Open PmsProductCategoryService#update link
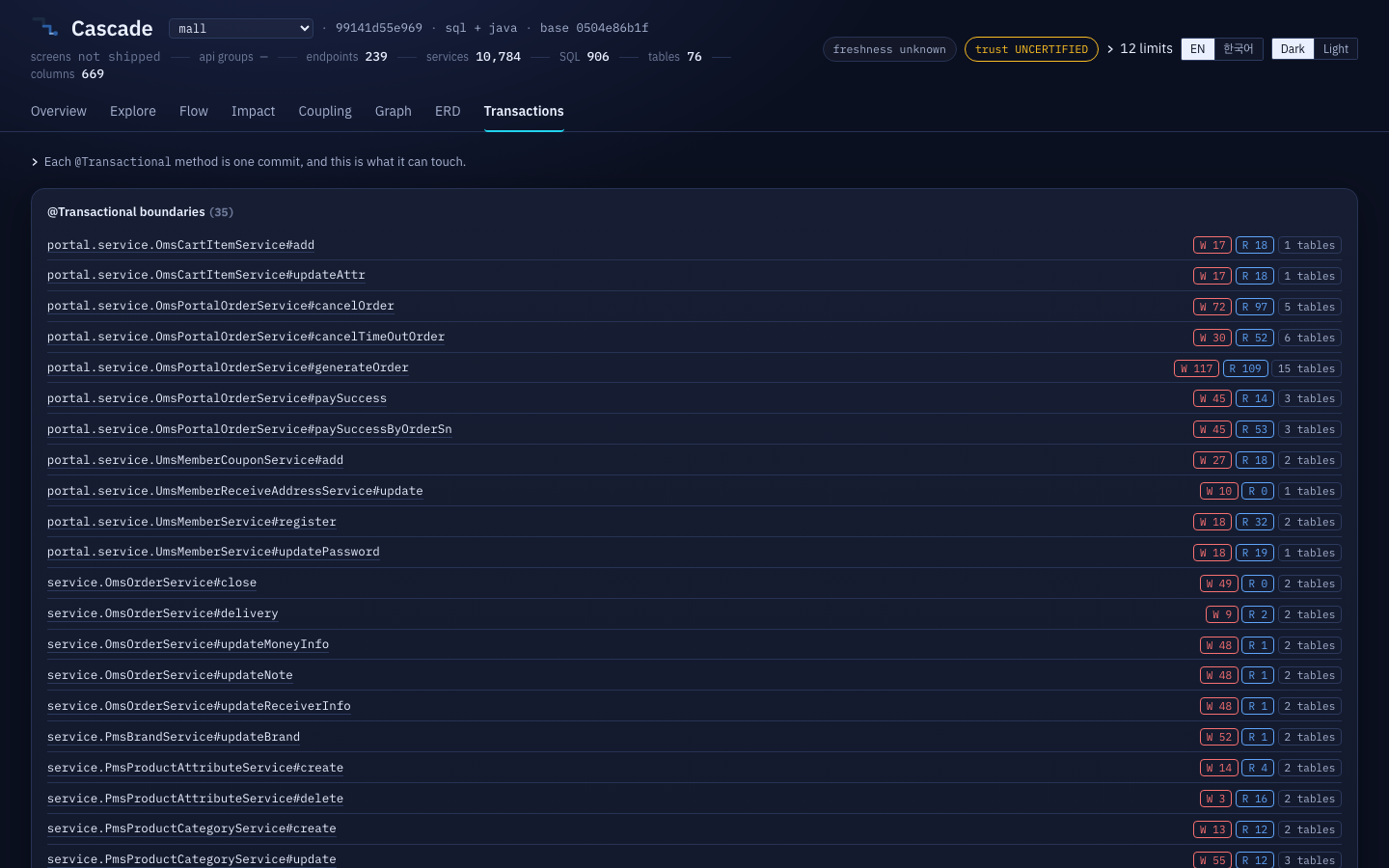 click(x=192, y=859)
